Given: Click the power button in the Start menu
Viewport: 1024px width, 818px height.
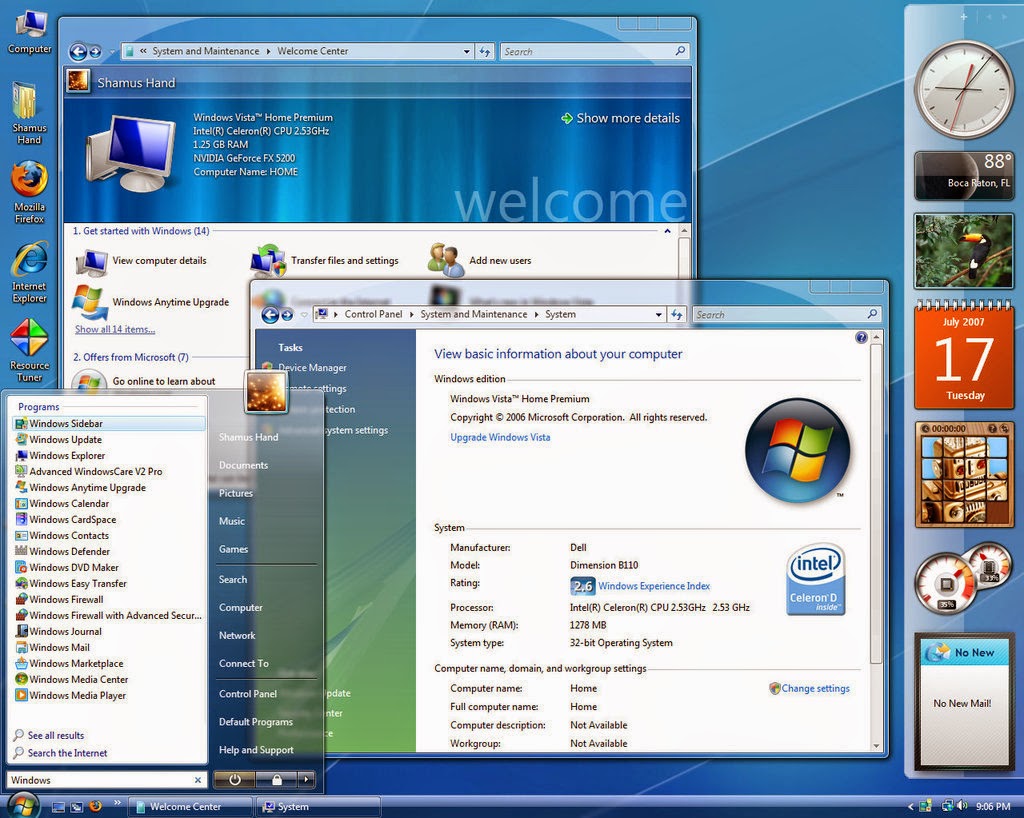Looking at the screenshot, I should click(x=234, y=780).
